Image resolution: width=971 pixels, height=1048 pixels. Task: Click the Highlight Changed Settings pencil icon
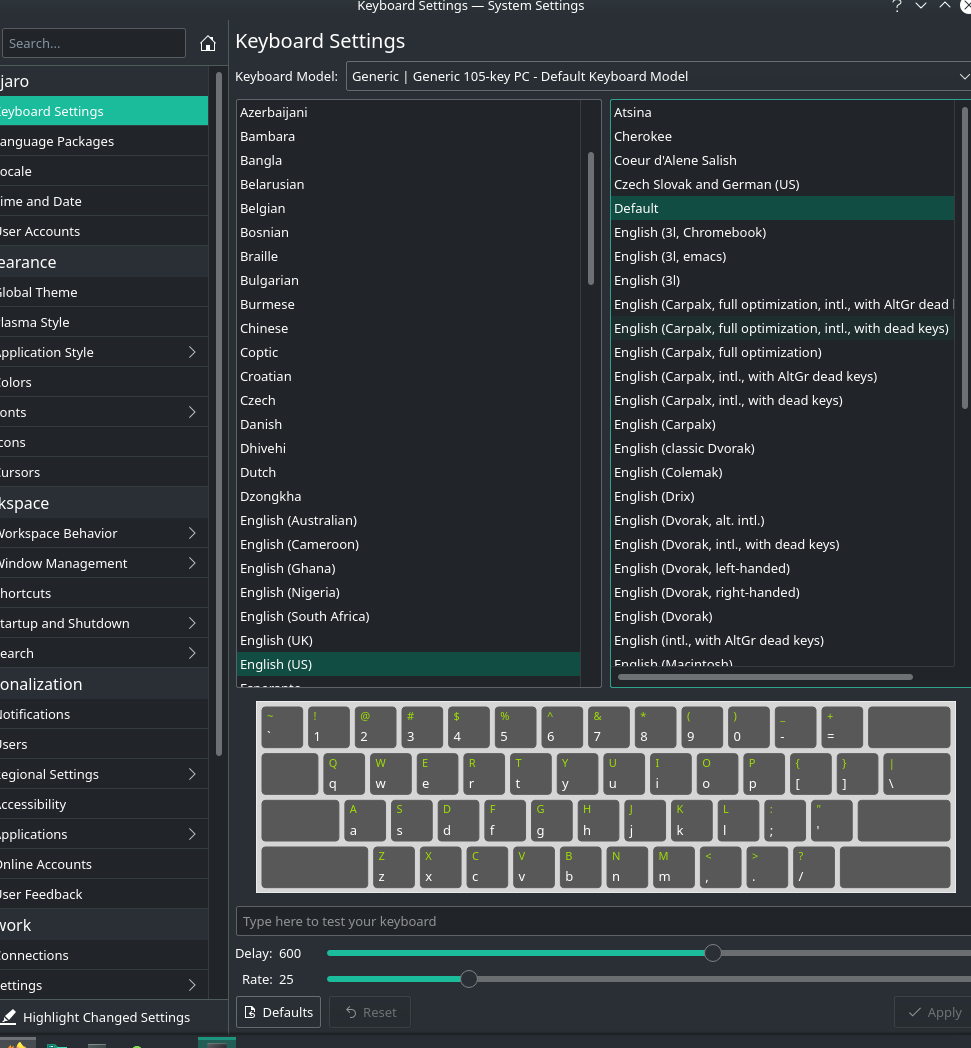tap(9, 1017)
